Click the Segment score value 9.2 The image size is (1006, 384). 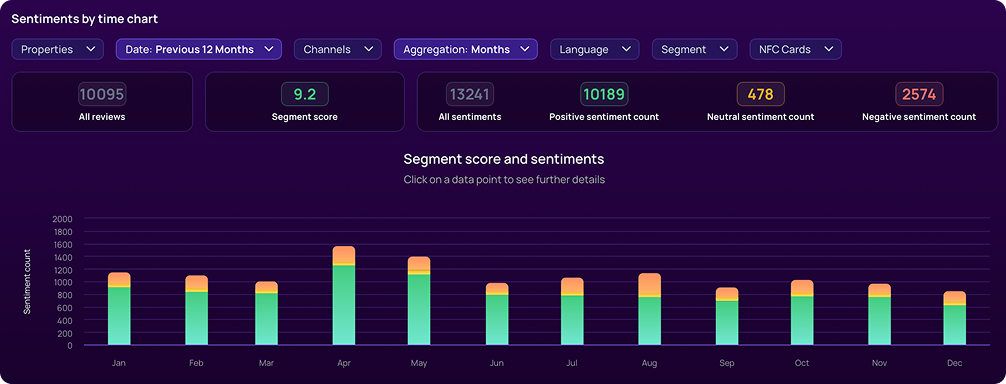(305, 95)
